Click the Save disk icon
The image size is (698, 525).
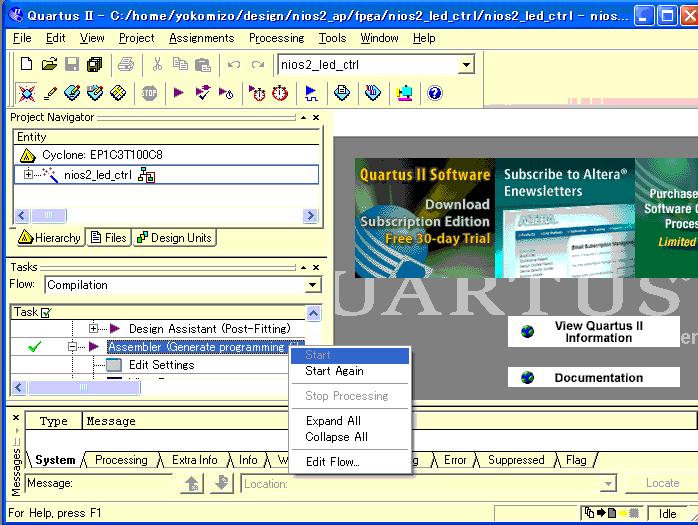(72, 65)
